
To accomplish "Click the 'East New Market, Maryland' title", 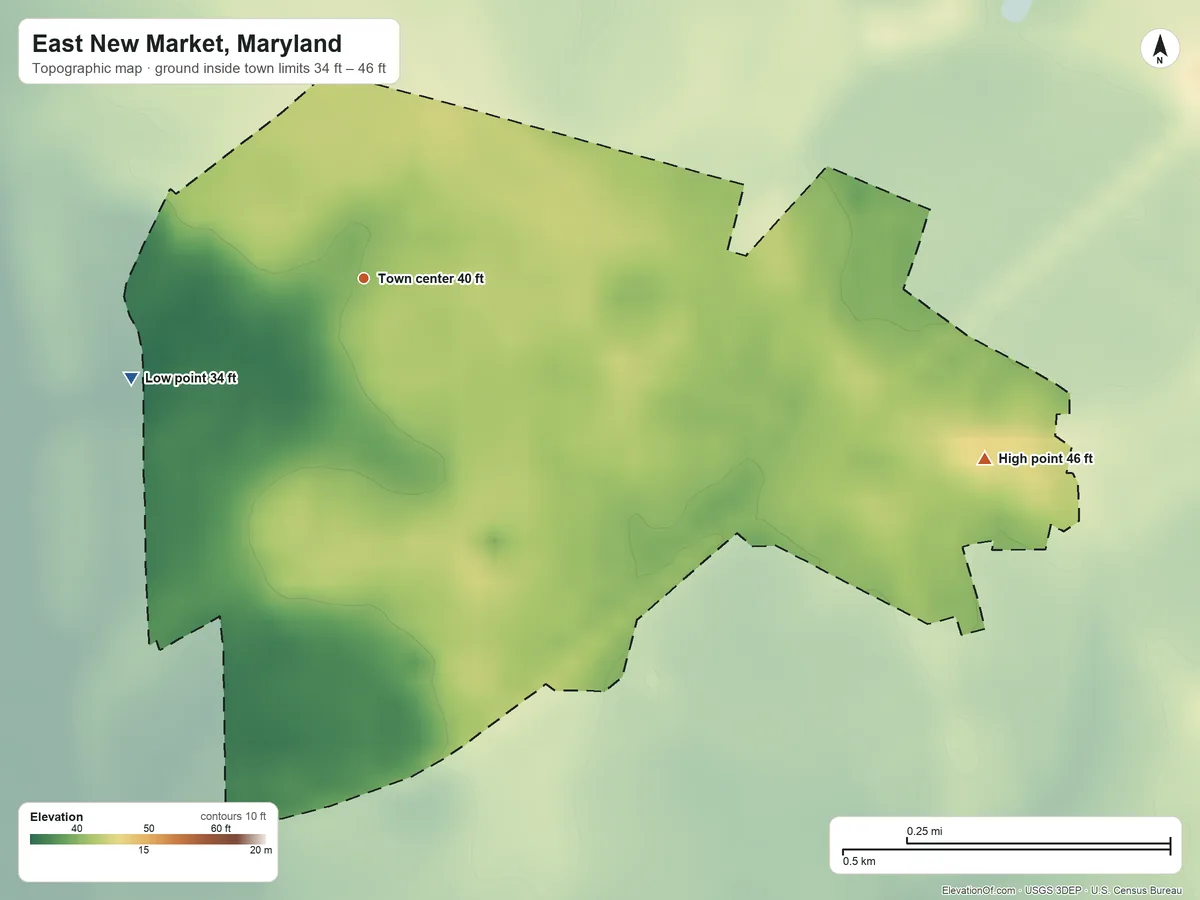I will click(187, 44).
